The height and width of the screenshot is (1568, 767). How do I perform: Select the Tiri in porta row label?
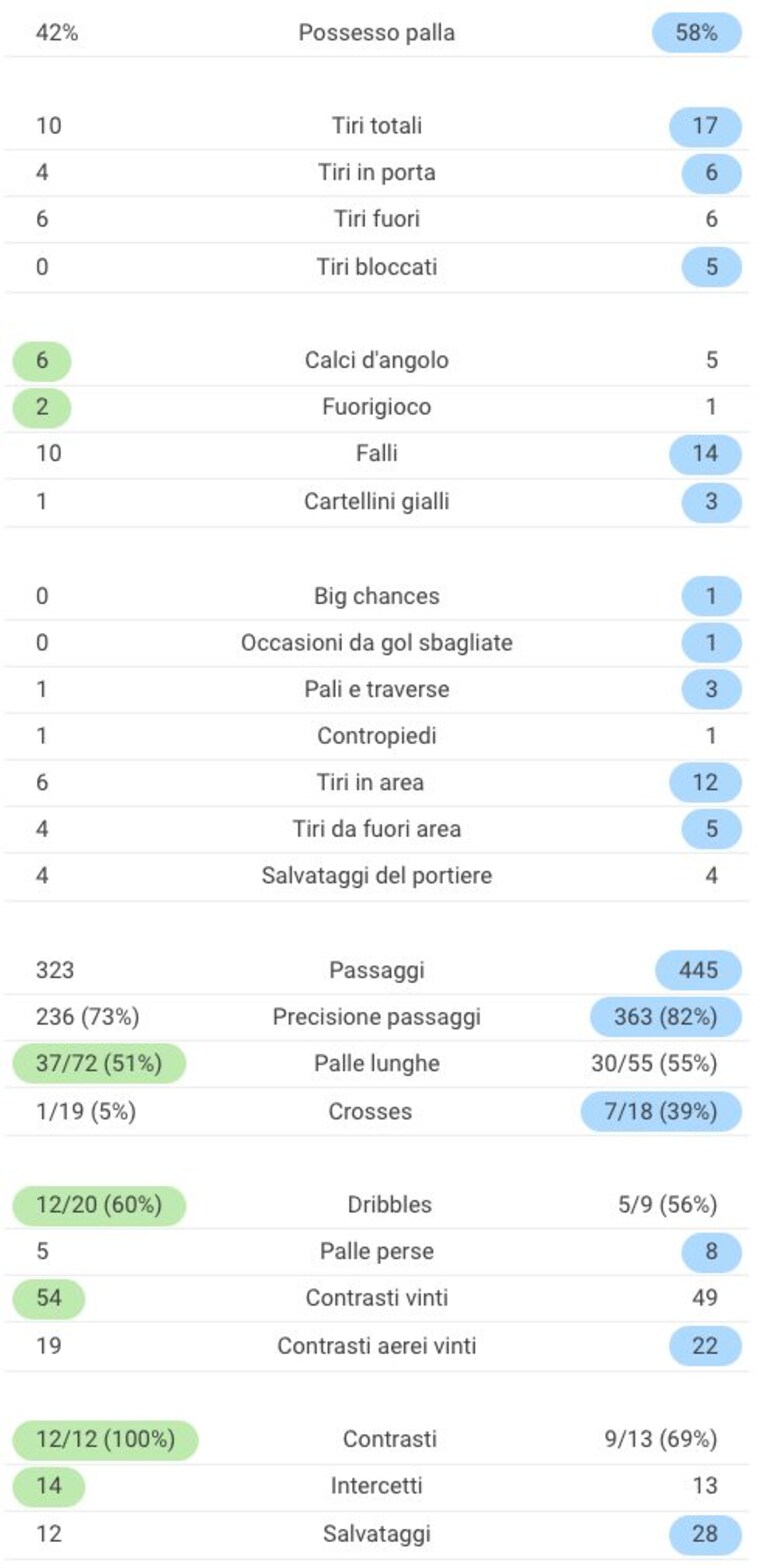tap(377, 173)
